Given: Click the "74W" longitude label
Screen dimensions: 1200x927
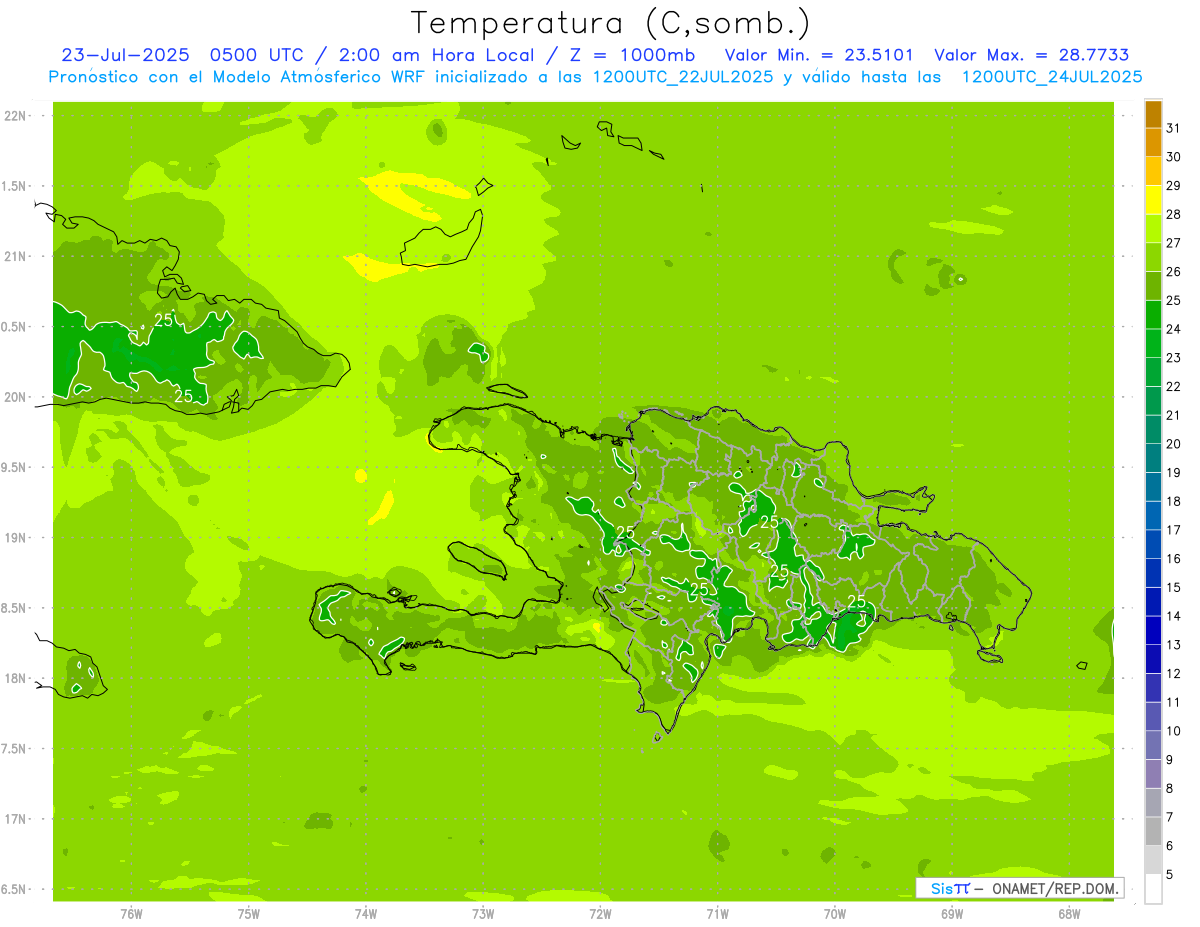Looking at the screenshot, I should coord(366,913).
